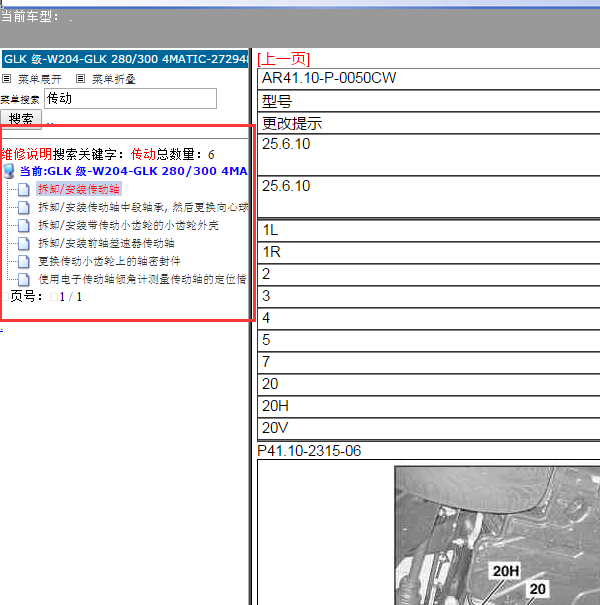Screen dimensions: 600x605
Task: Click the 总数量: 6 result count
Action: (x=185, y=154)
